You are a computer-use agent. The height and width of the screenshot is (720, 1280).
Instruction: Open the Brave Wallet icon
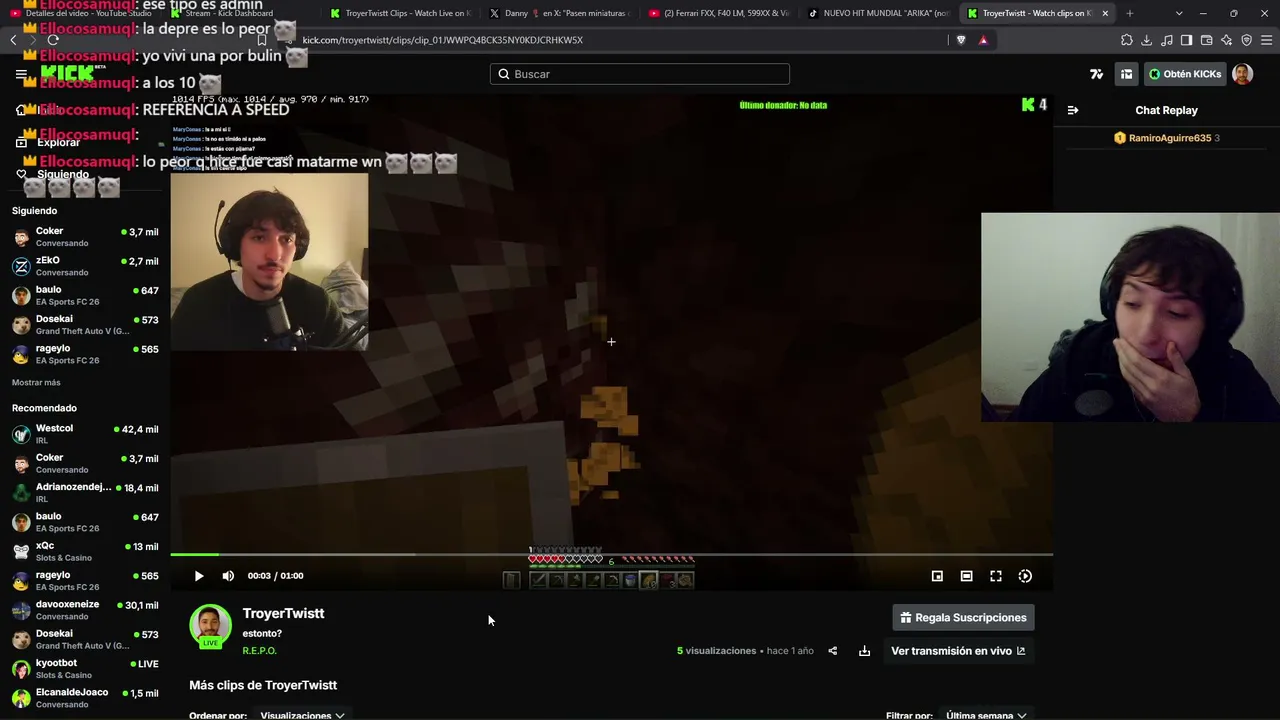pos(1207,40)
